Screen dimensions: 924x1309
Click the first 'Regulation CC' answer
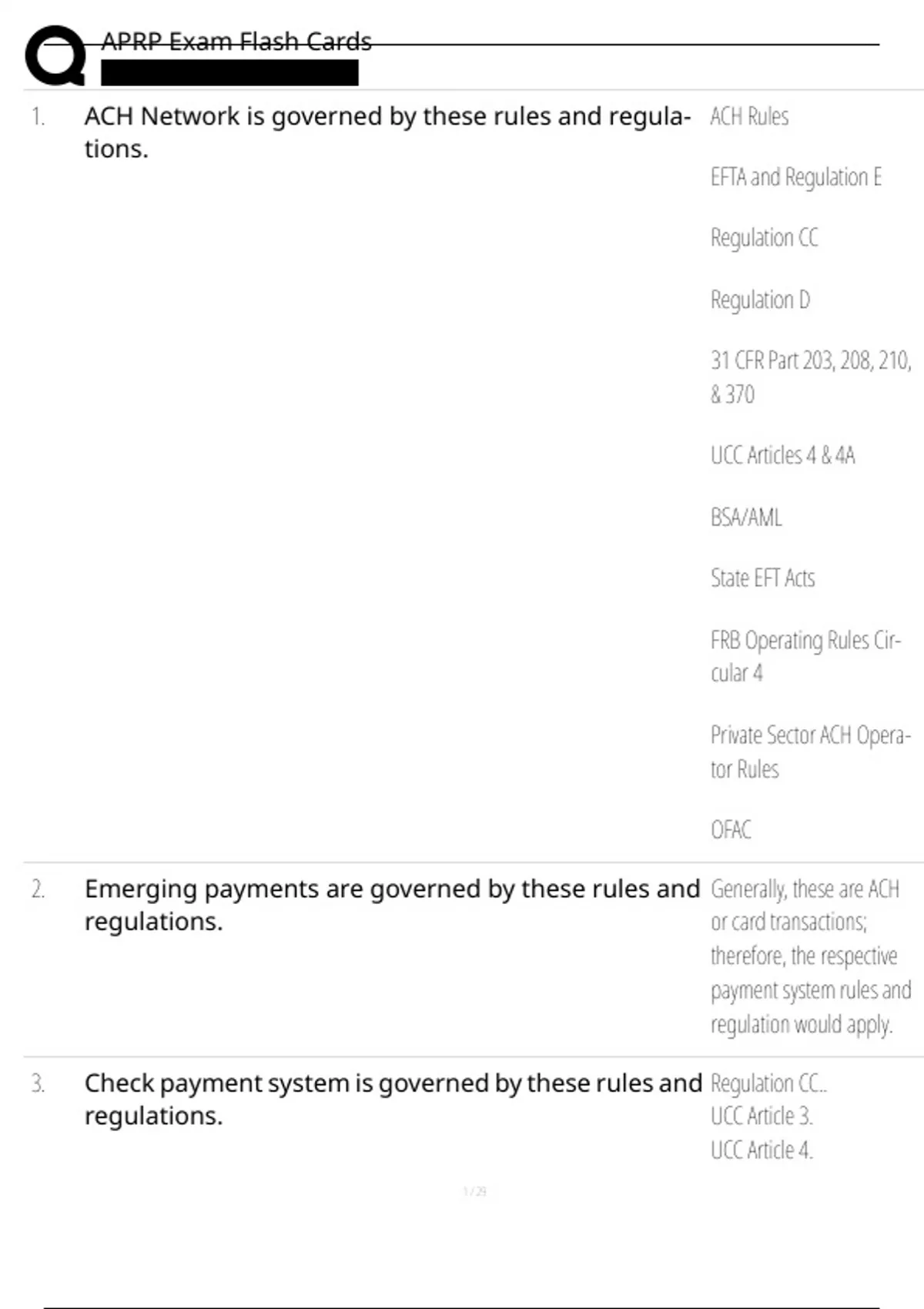pyautogui.click(x=764, y=238)
